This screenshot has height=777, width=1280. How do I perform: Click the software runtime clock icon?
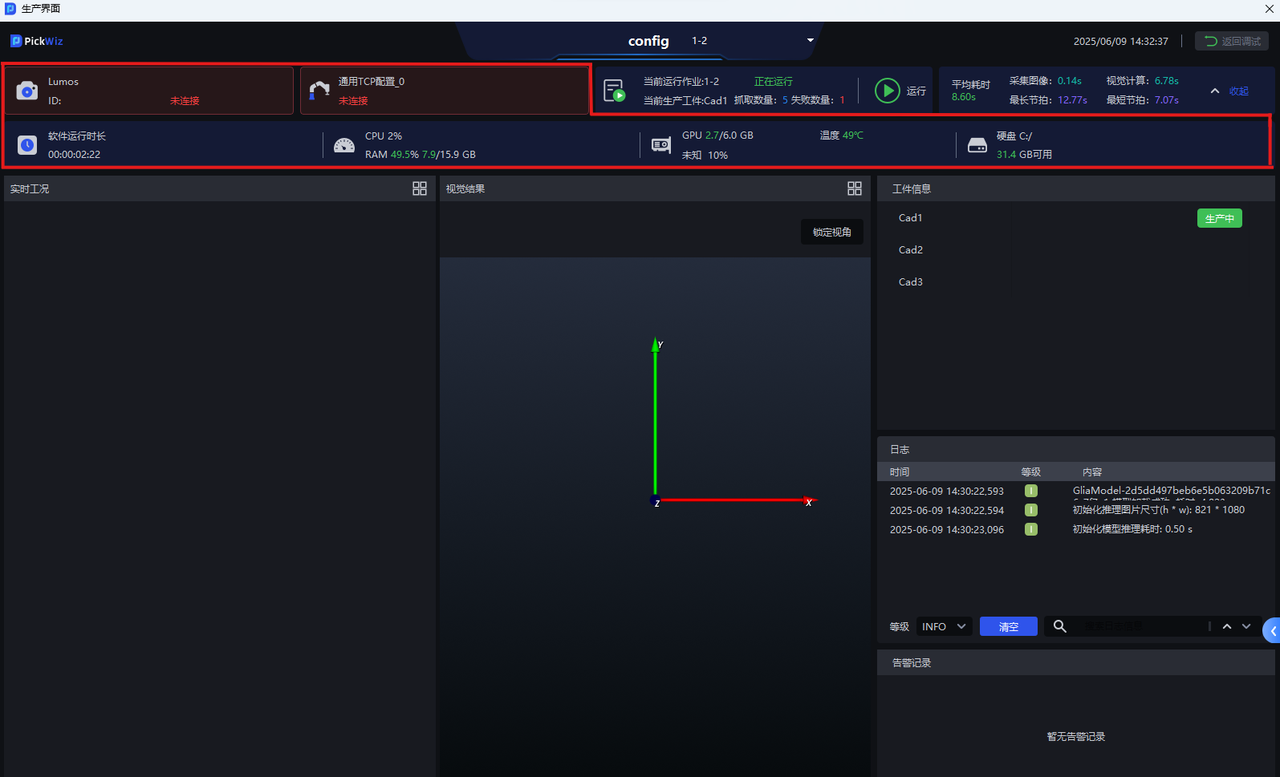tap(27, 145)
